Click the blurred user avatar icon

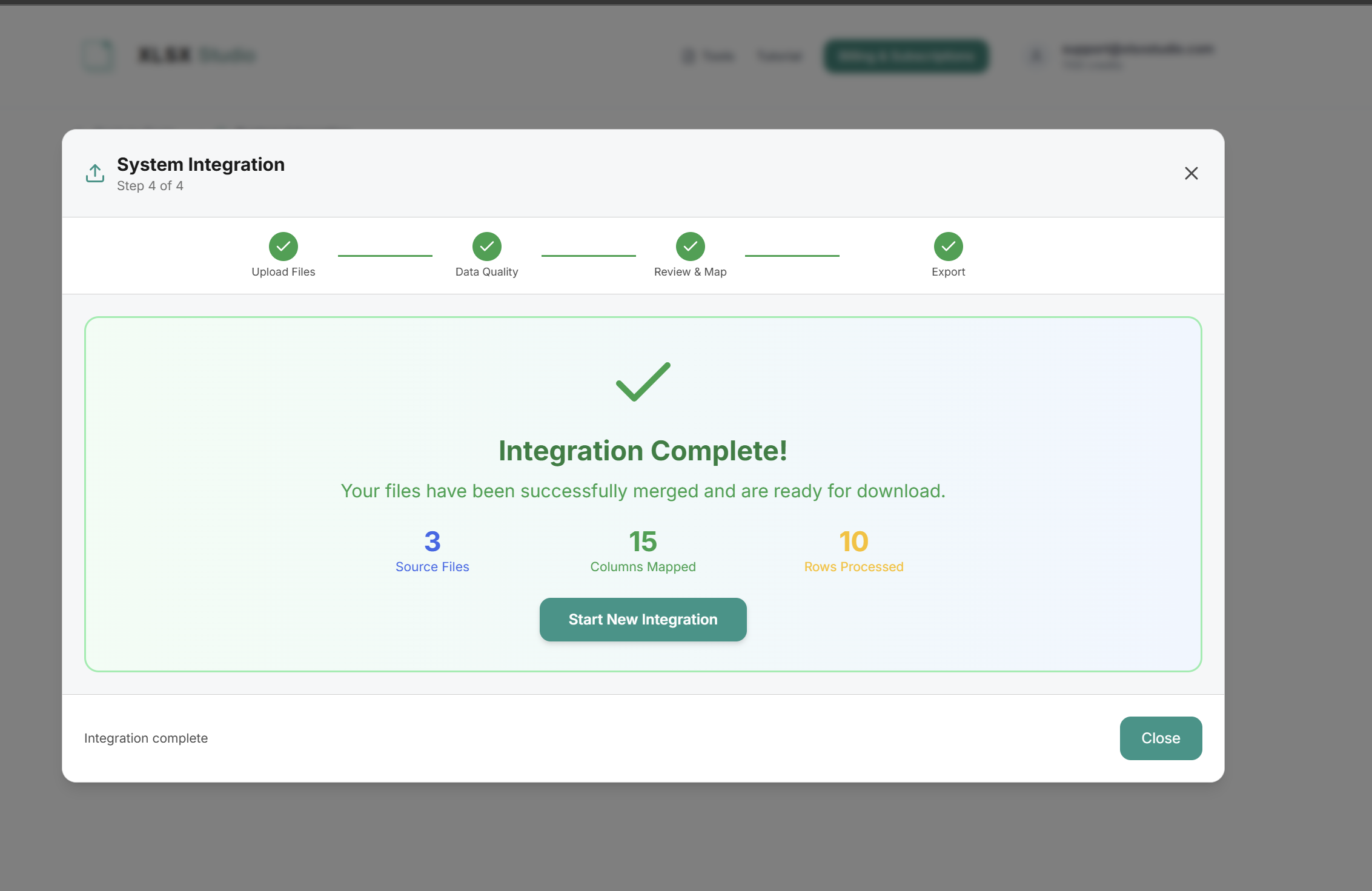point(1036,56)
